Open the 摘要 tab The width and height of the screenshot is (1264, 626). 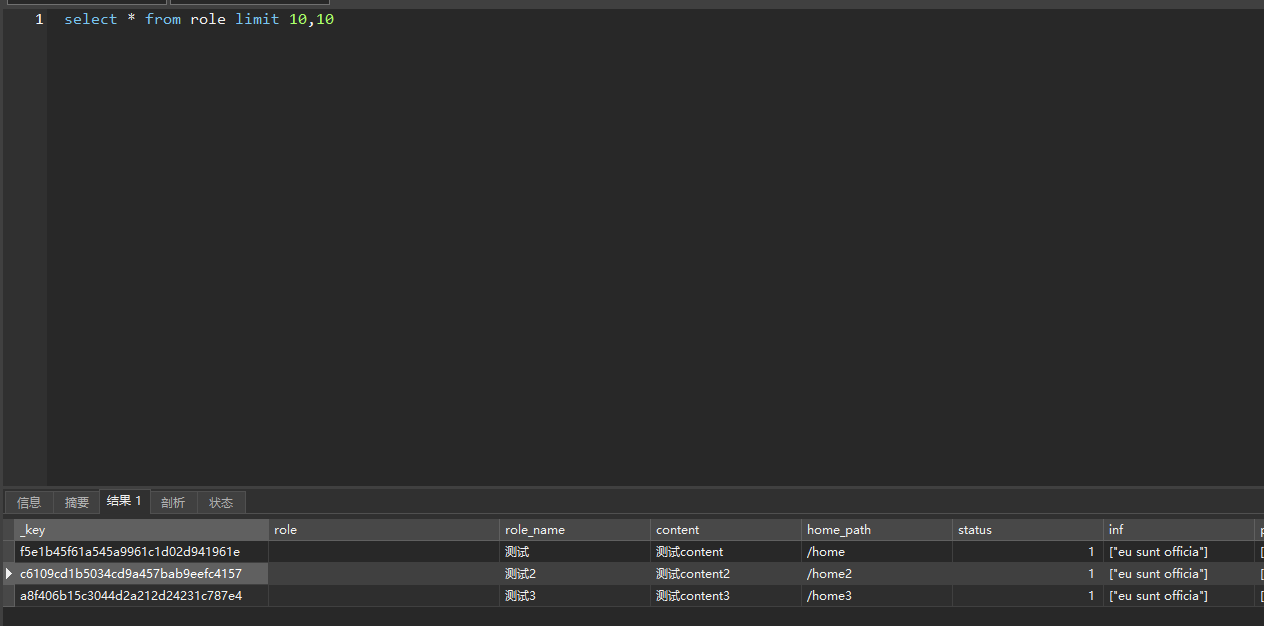(x=77, y=503)
